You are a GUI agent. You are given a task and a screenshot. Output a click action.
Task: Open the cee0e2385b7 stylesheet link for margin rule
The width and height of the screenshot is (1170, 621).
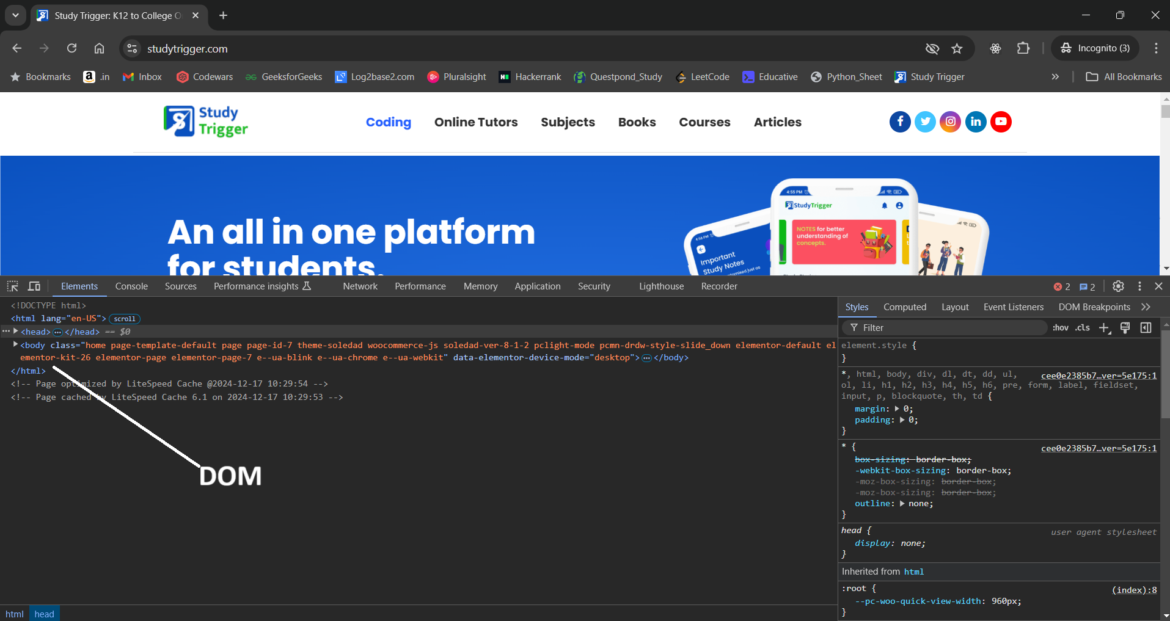[1098, 375]
